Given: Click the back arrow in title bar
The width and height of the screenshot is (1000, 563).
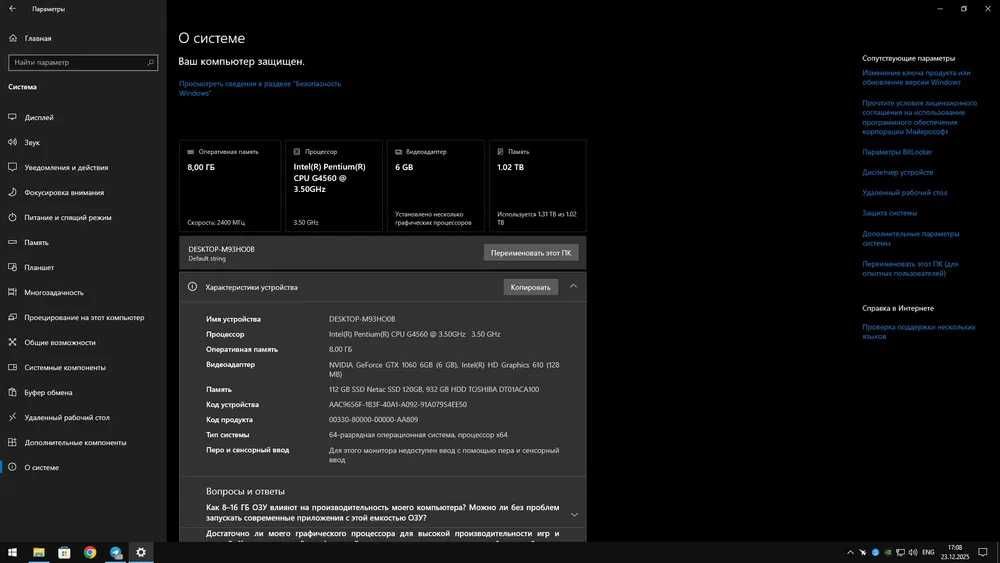Looking at the screenshot, I should (12, 9).
